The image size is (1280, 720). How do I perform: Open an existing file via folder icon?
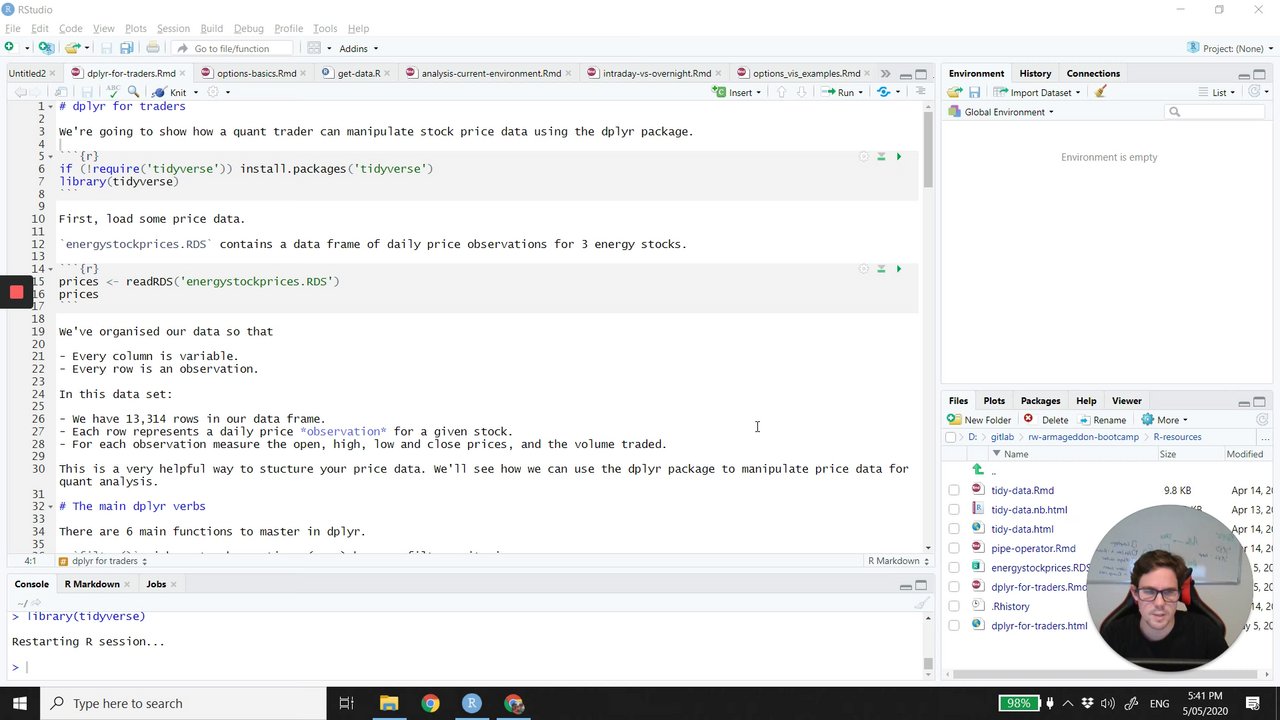(x=72, y=48)
